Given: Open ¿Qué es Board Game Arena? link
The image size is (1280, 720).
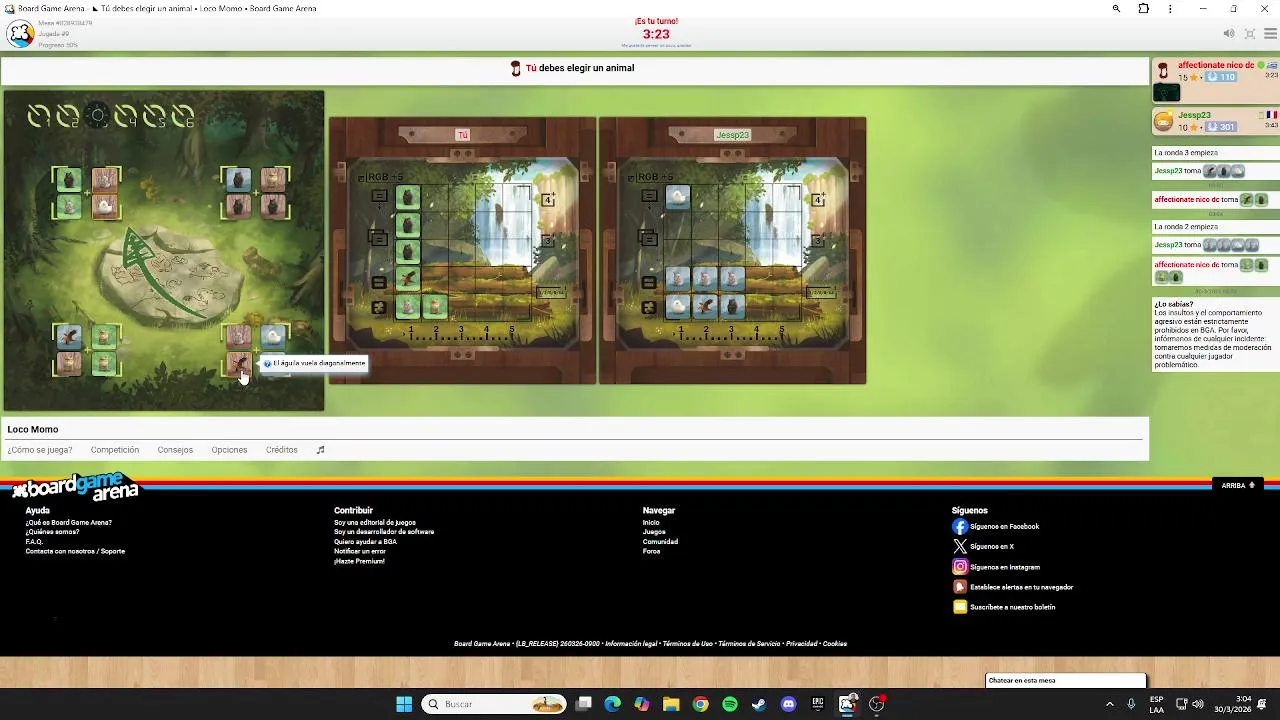Looking at the screenshot, I should click(x=69, y=522).
